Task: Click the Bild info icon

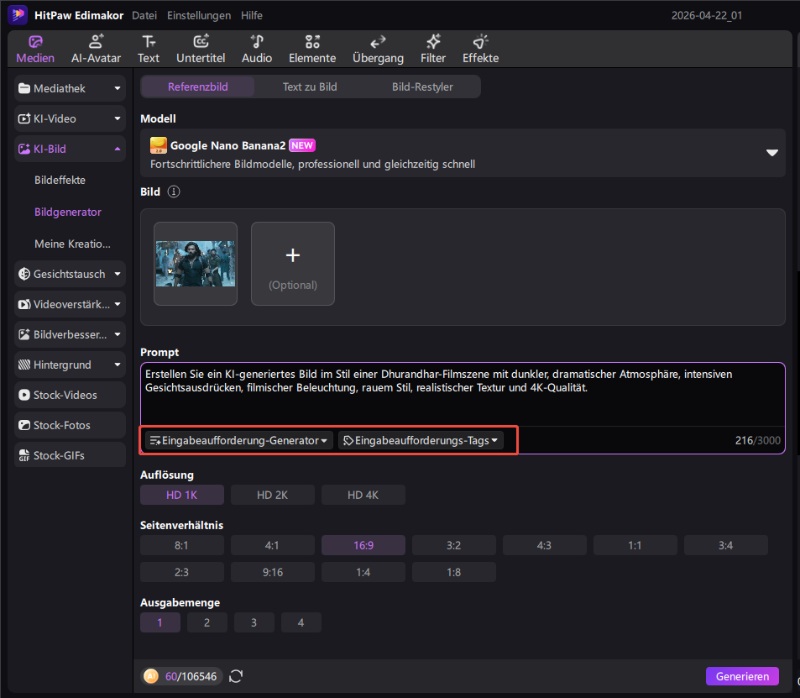Action: pyautogui.click(x=174, y=191)
